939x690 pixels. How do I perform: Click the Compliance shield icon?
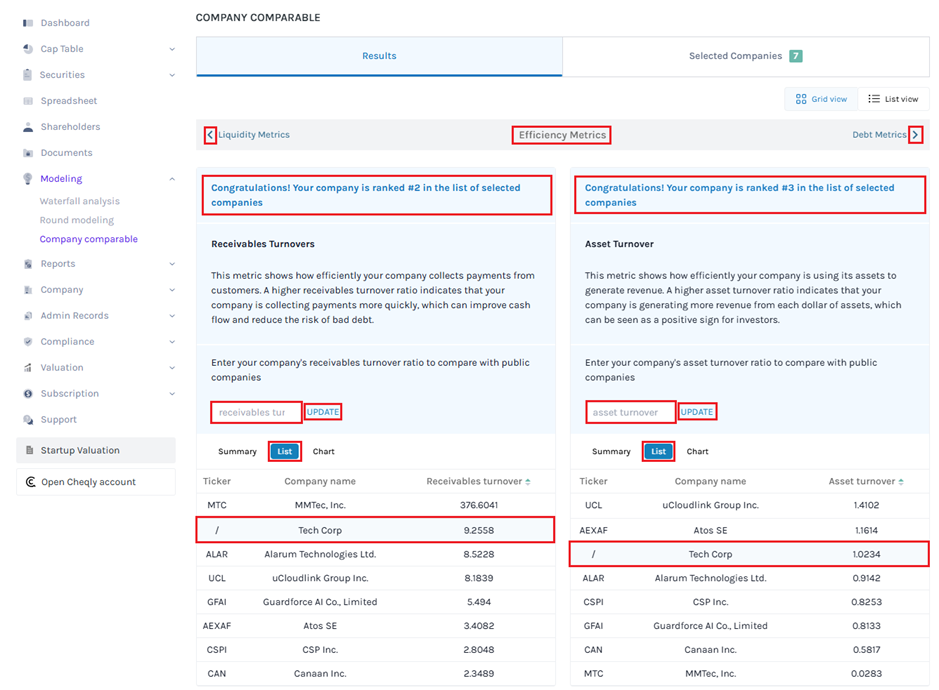click(27, 342)
